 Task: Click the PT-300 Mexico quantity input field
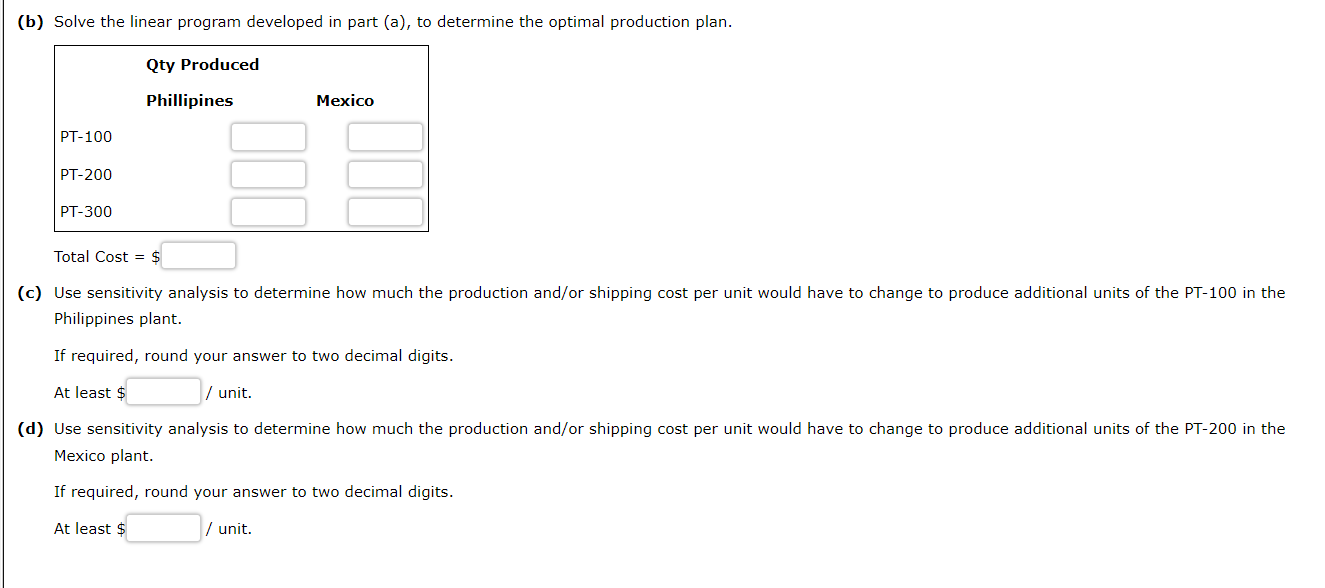coord(385,211)
